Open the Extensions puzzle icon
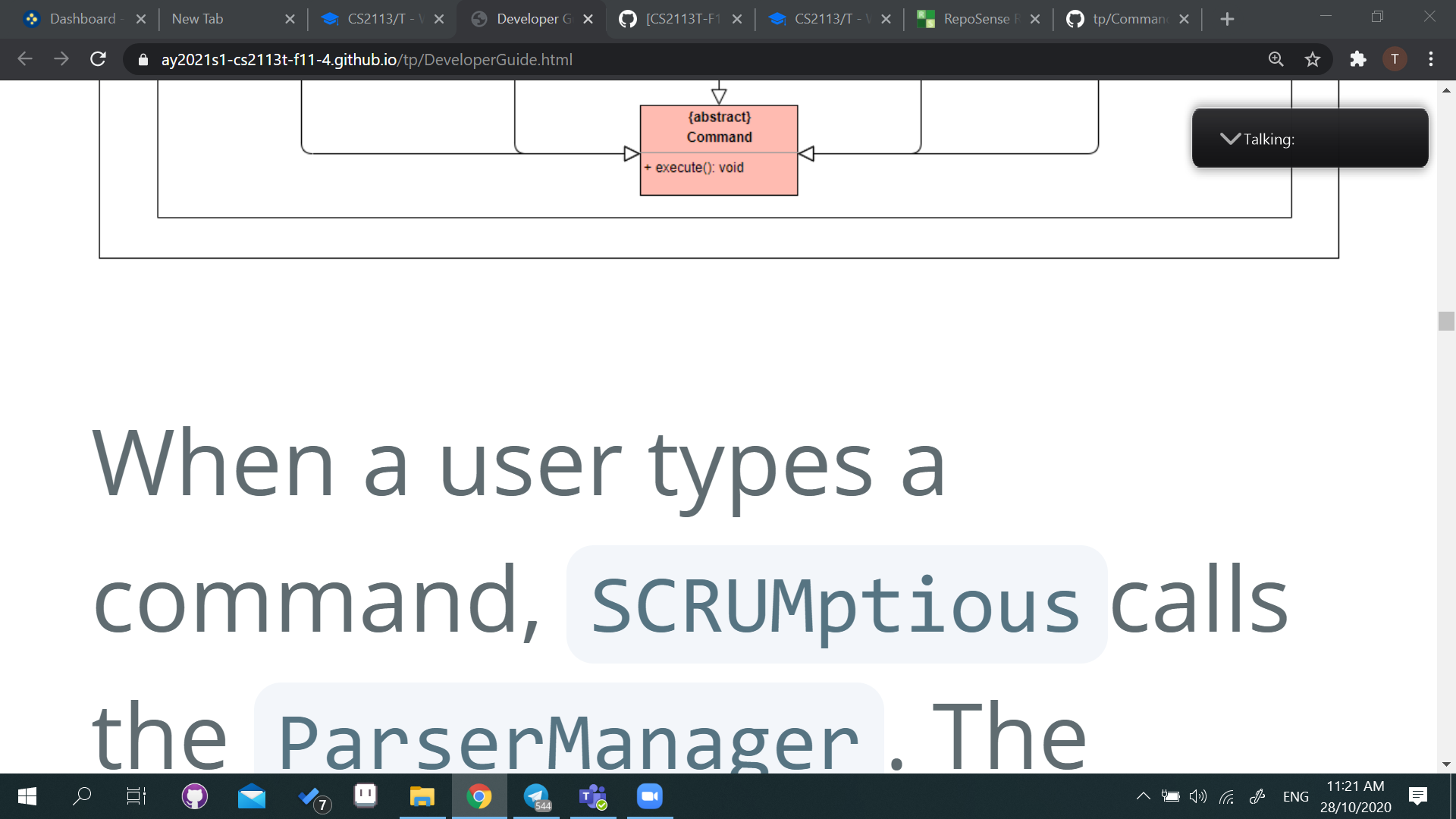The image size is (1456, 819). click(1357, 59)
